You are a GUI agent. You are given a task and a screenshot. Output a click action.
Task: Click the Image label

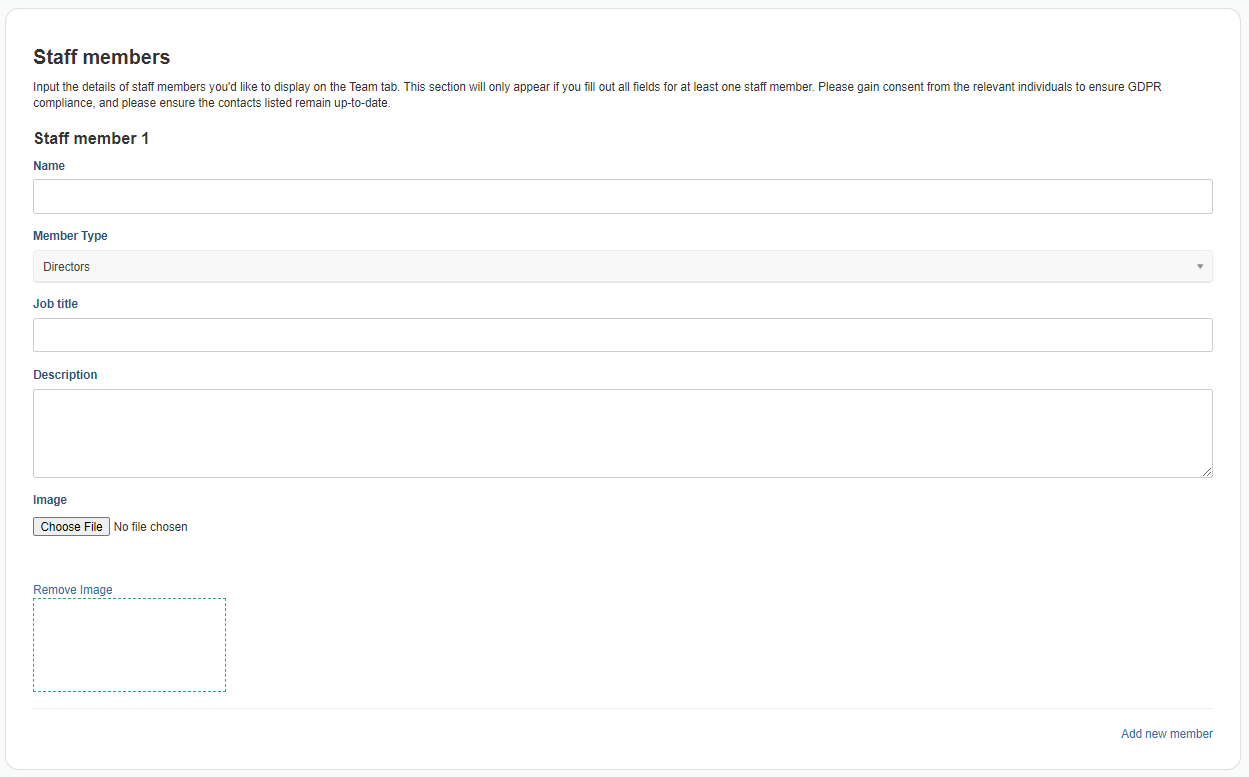(50, 500)
